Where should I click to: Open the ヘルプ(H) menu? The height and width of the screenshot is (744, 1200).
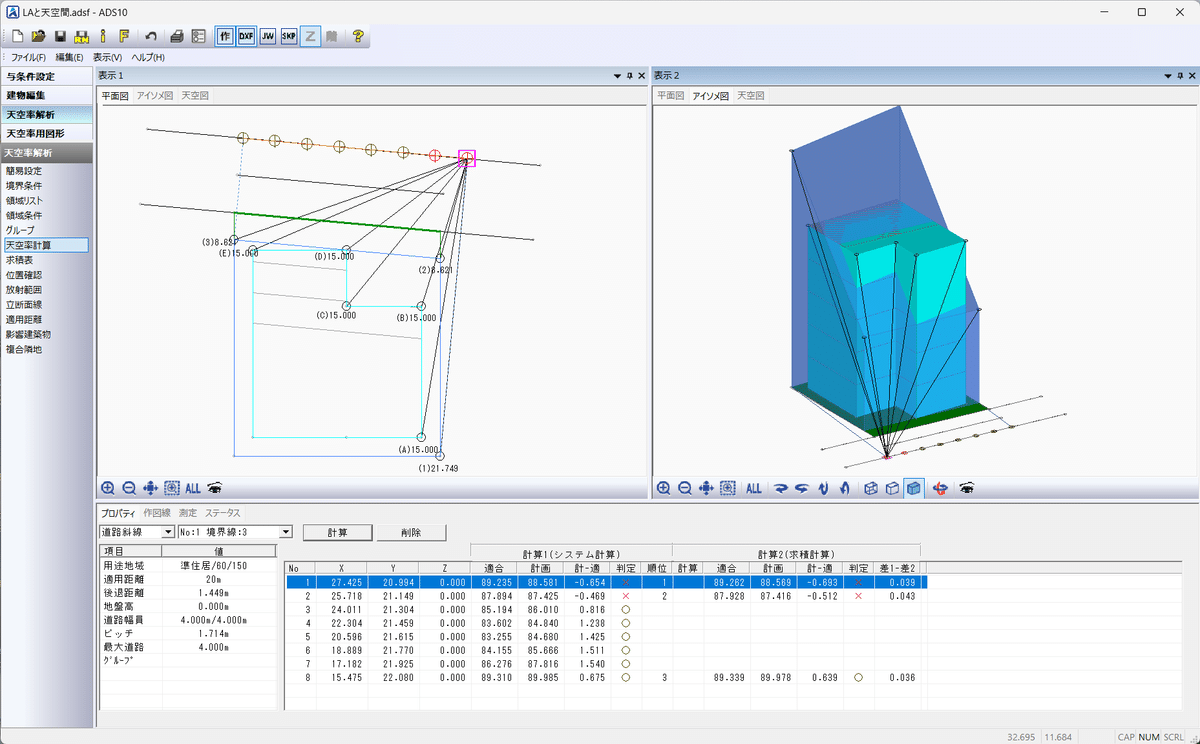[148, 57]
